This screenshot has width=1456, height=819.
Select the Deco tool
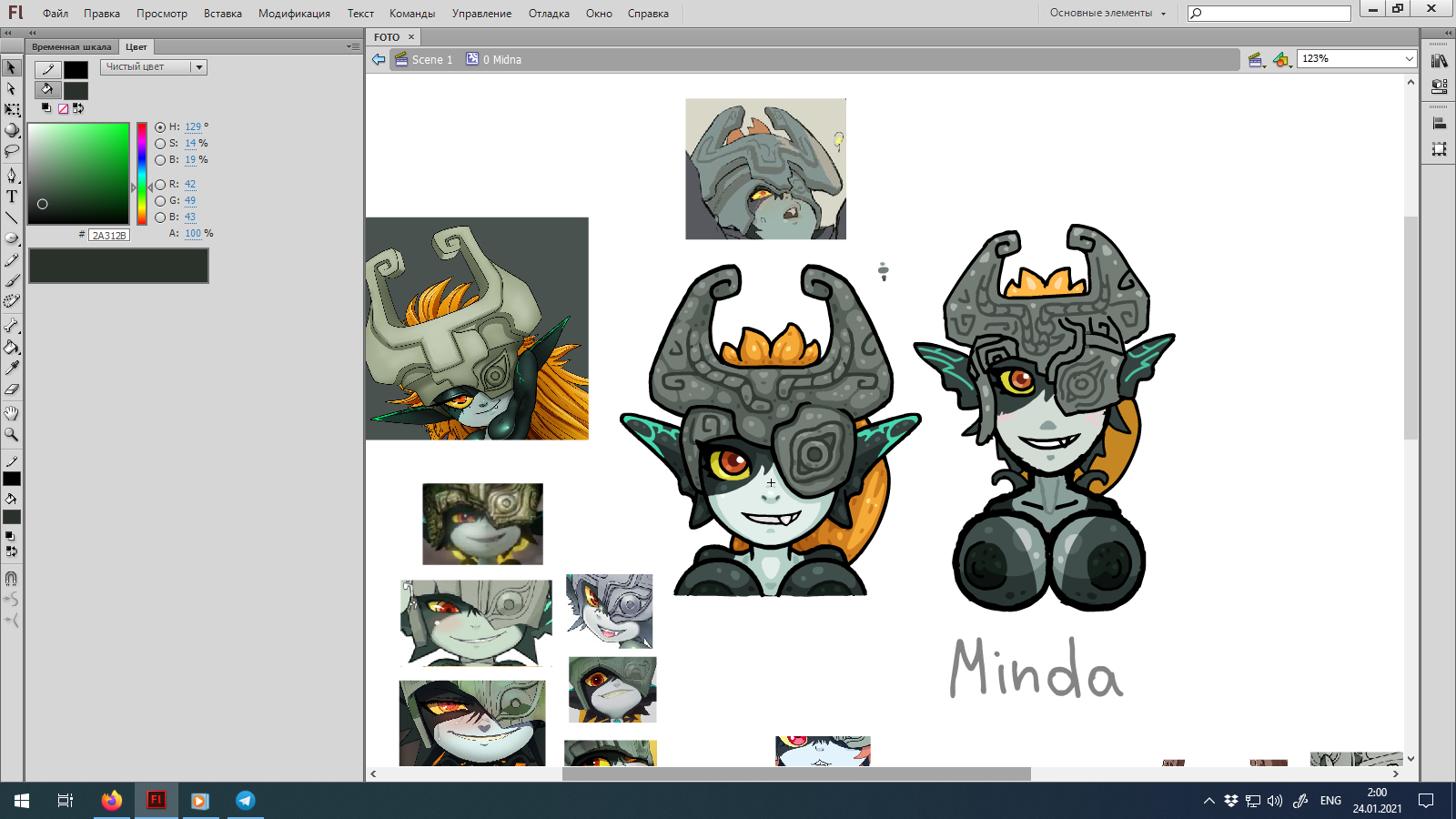click(12, 301)
